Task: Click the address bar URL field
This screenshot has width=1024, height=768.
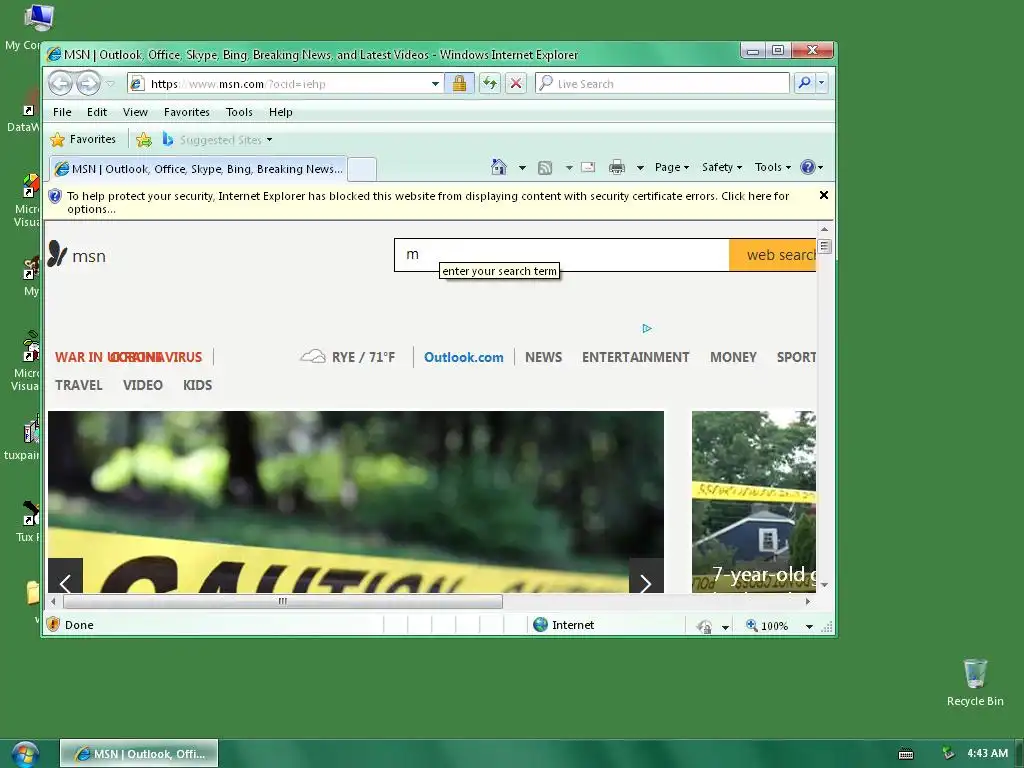Action: coord(280,84)
